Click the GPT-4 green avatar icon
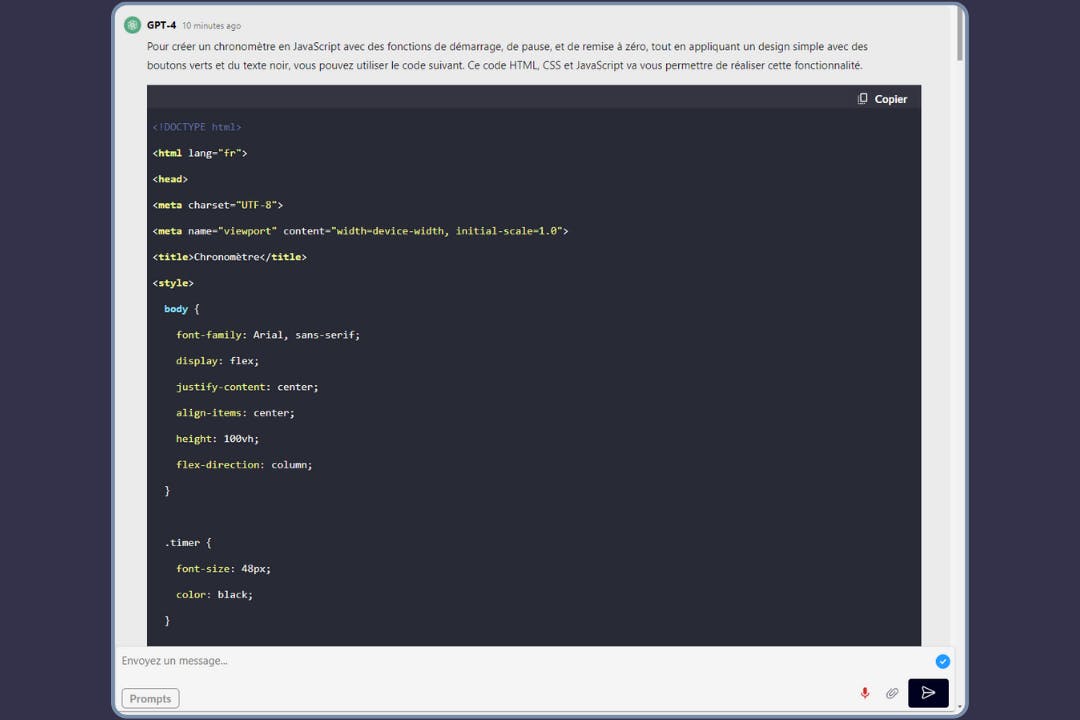This screenshot has height=720, width=1080. point(132,25)
